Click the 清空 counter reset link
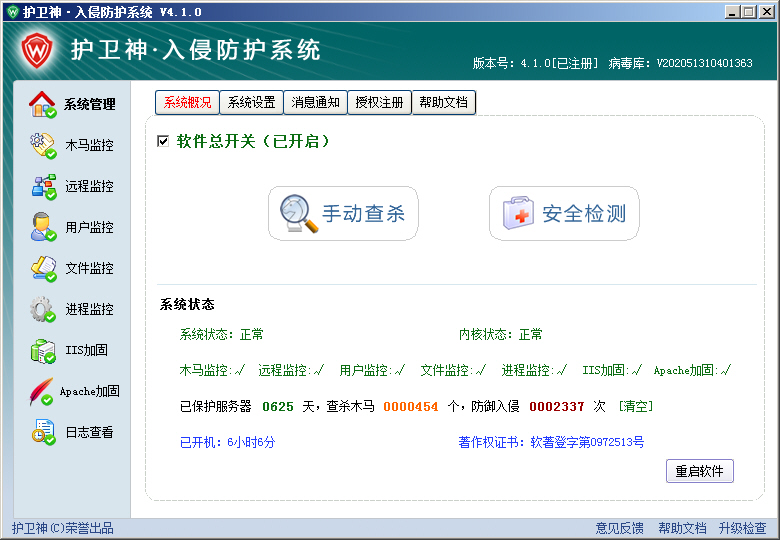 [x=636, y=406]
